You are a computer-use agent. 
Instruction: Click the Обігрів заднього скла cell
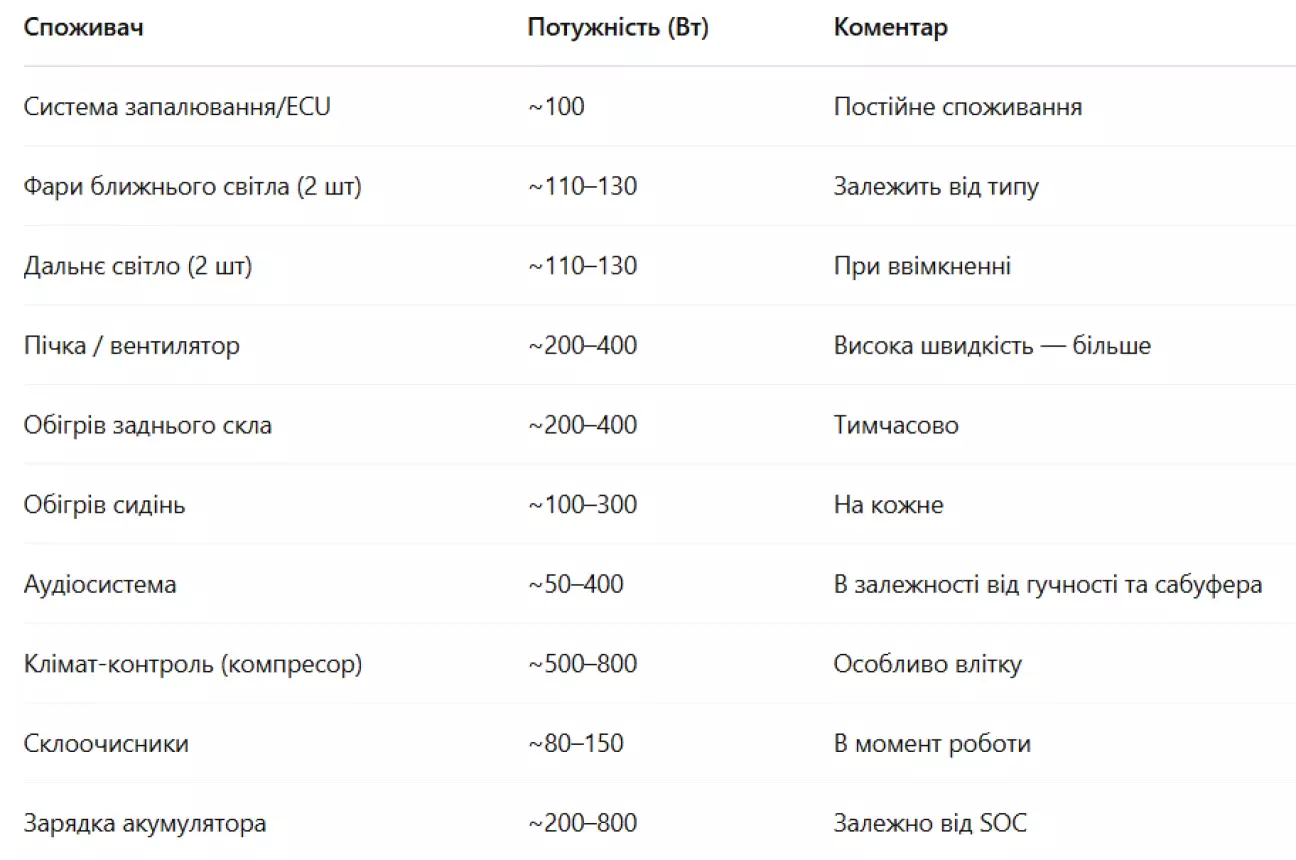[148, 425]
